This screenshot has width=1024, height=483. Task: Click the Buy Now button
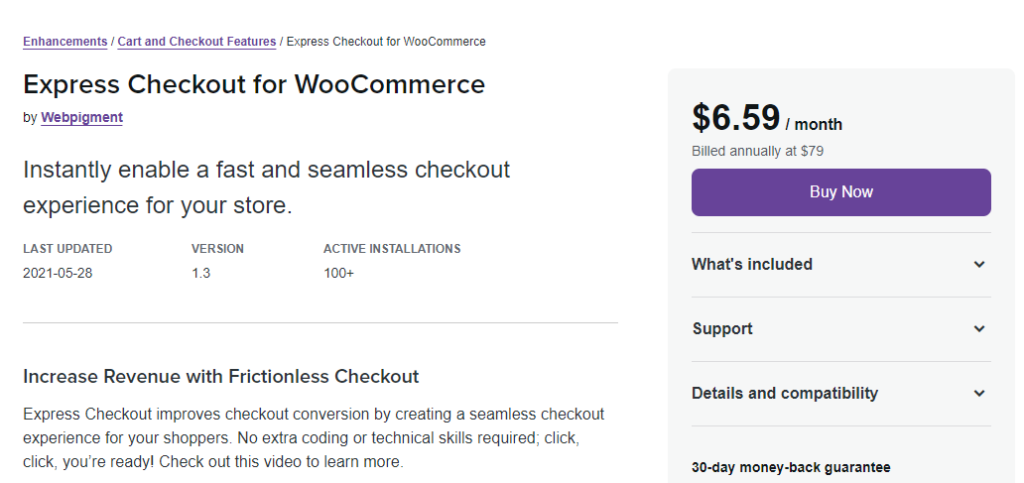[x=841, y=192]
